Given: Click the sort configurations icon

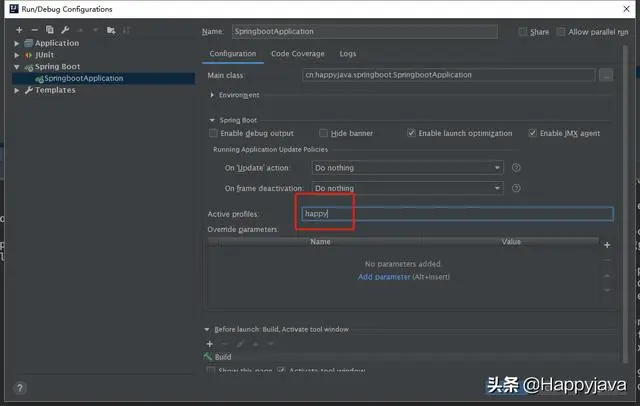Looking at the screenshot, I should (126, 30).
